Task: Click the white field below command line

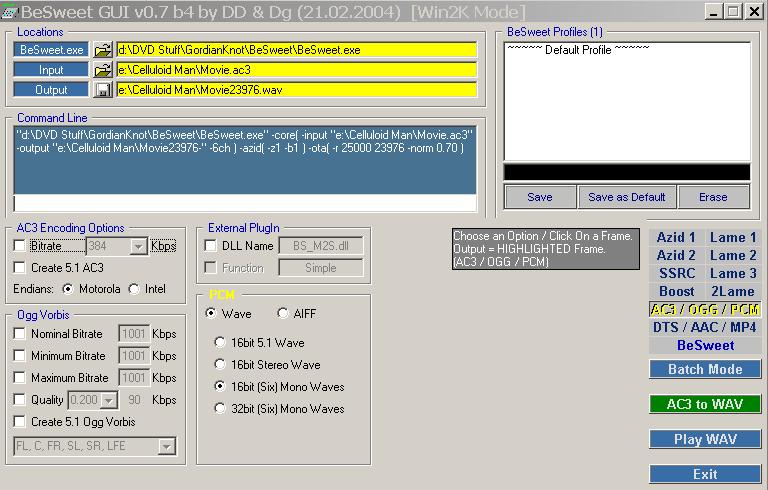Action: tap(245, 203)
